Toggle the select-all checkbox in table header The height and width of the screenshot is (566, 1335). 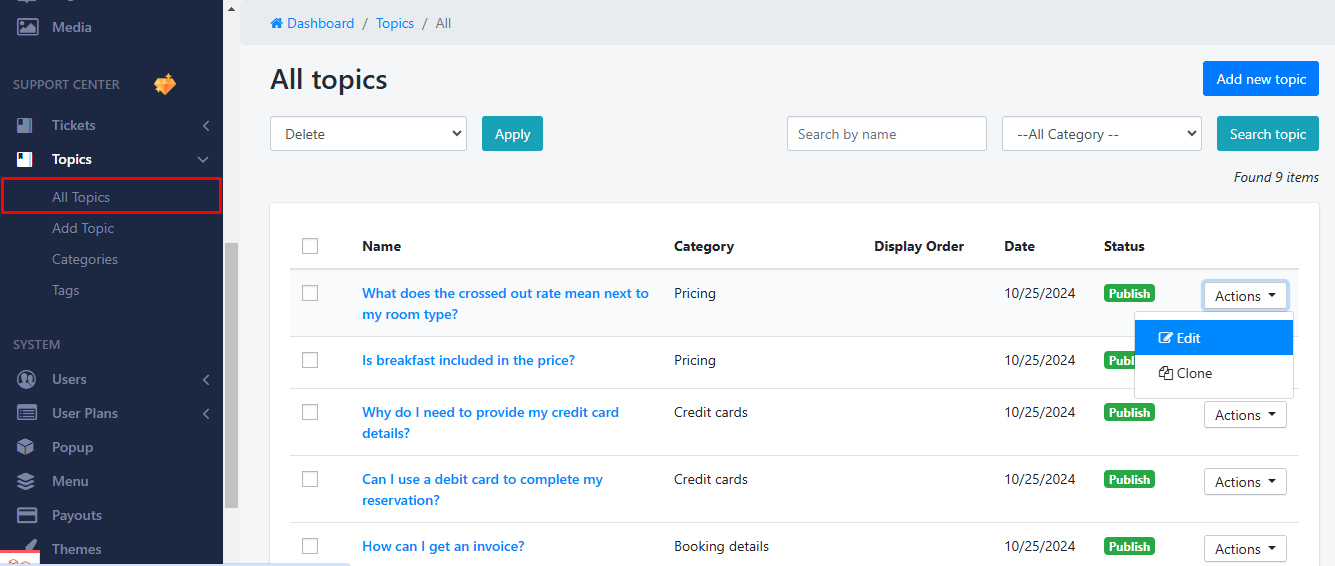click(x=310, y=246)
